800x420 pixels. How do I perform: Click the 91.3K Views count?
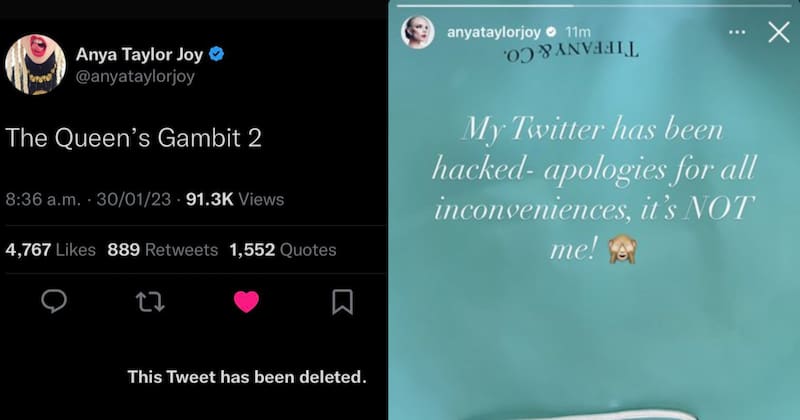pyautogui.click(x=237, y=199)
